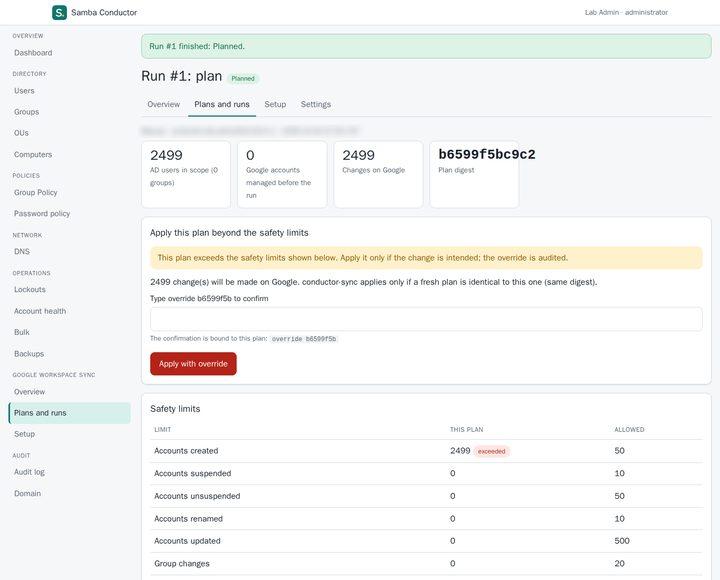Click the 'AD users in scope' card
Viewport: 720px width, 580px height.
tap(186, 175)
